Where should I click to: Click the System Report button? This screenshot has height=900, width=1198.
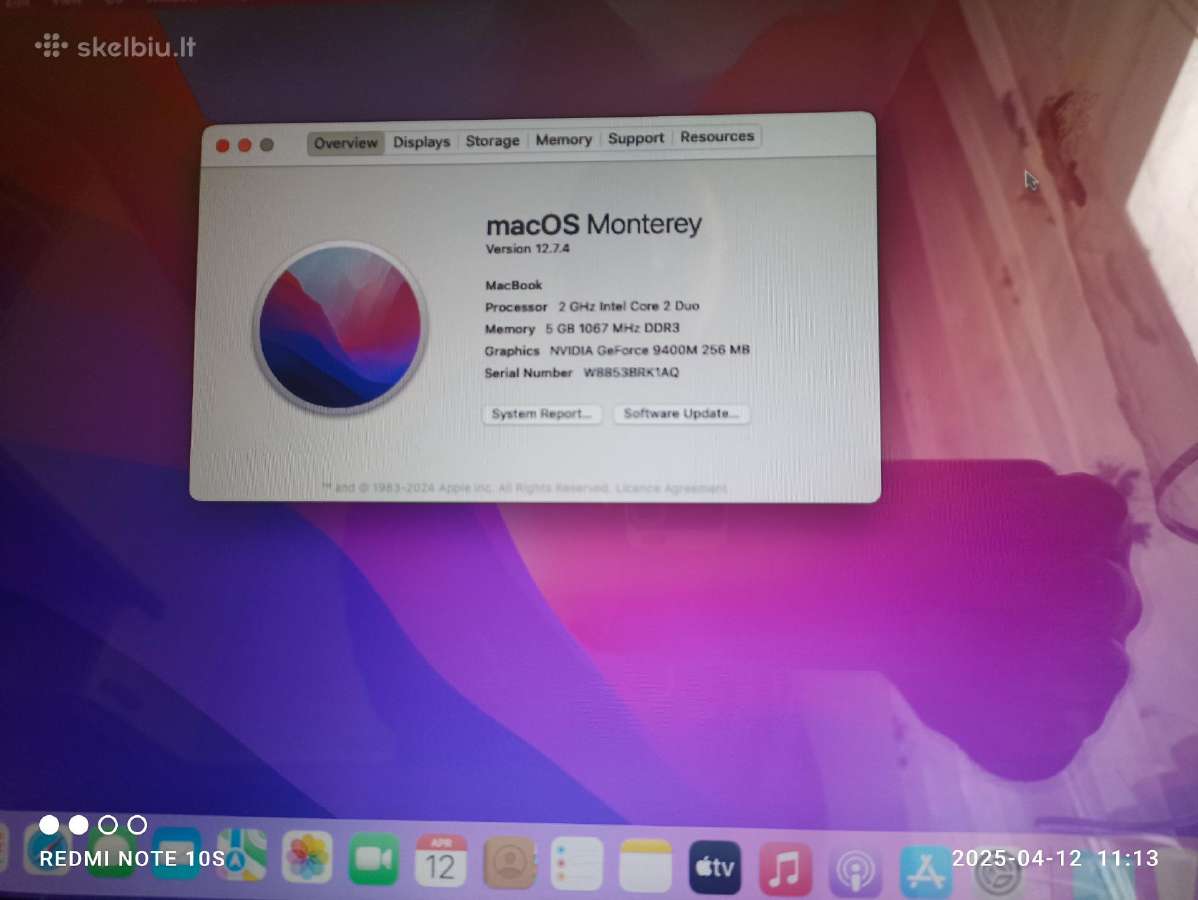click(542, 413)
